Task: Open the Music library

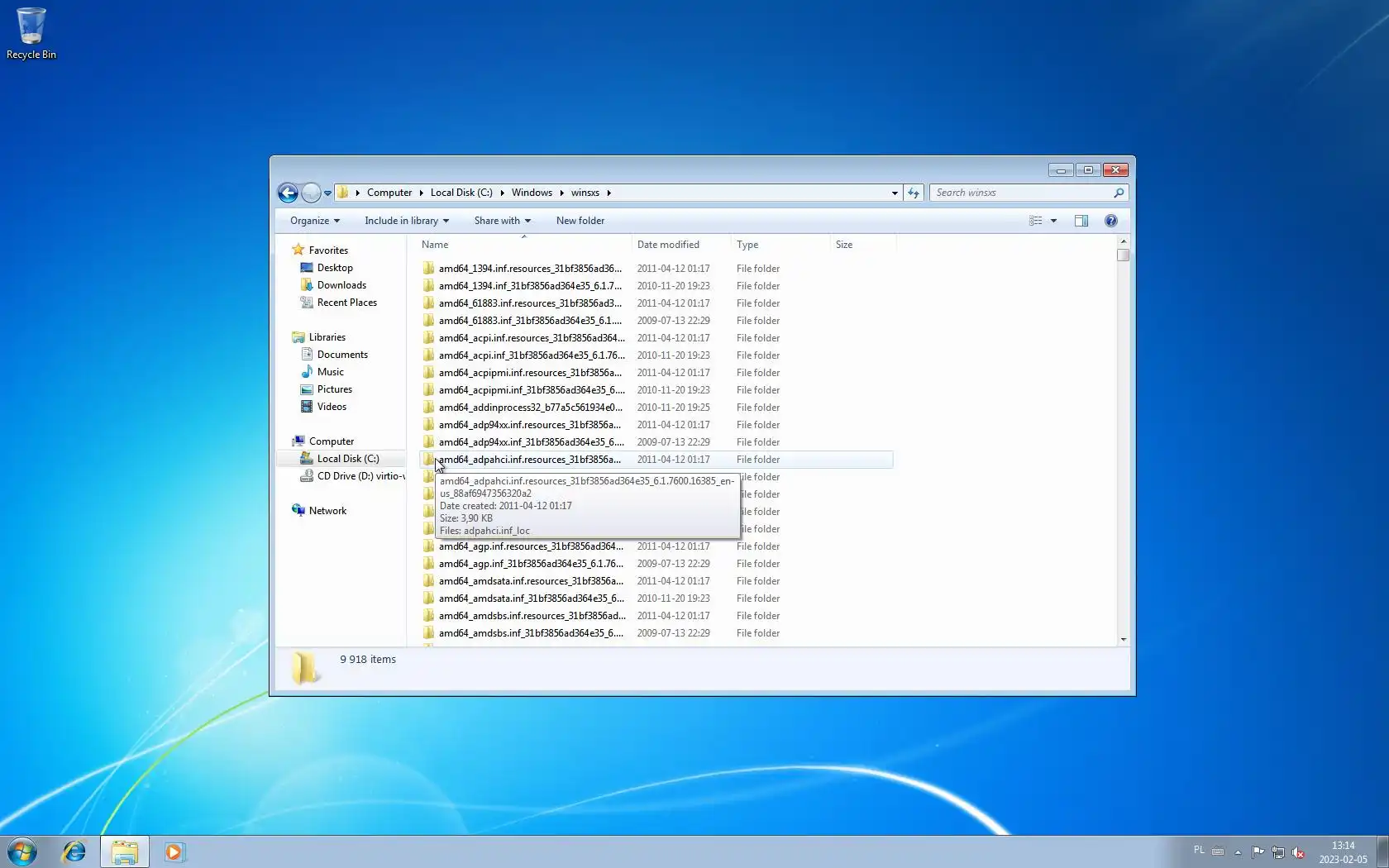Action: (330, 372)
